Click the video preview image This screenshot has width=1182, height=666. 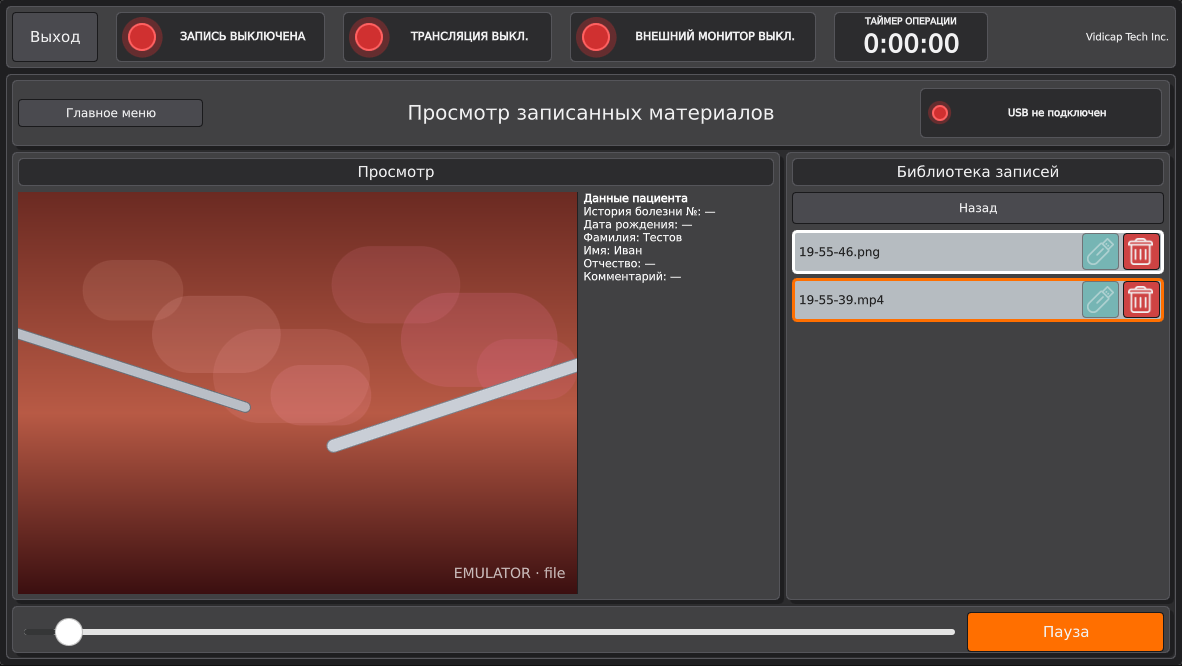pos(298,393)
